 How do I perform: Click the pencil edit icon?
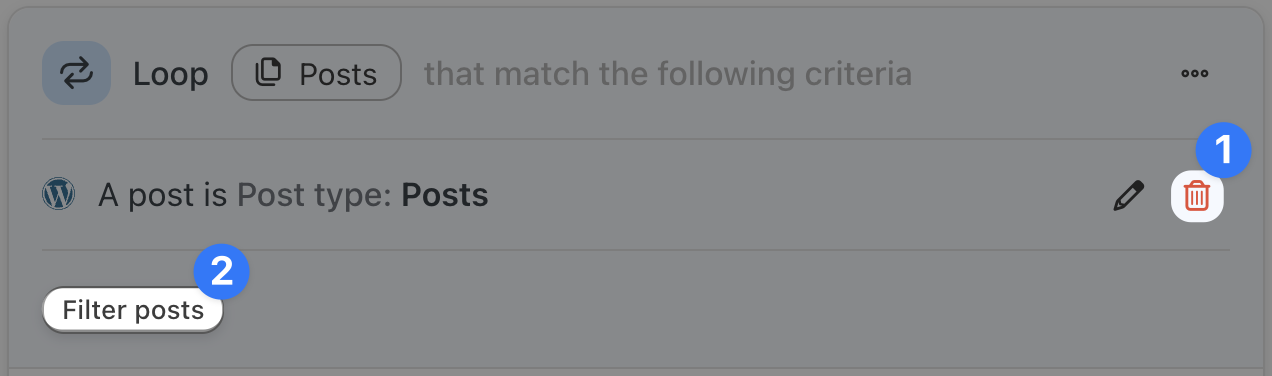click(x=1128, y=196)
